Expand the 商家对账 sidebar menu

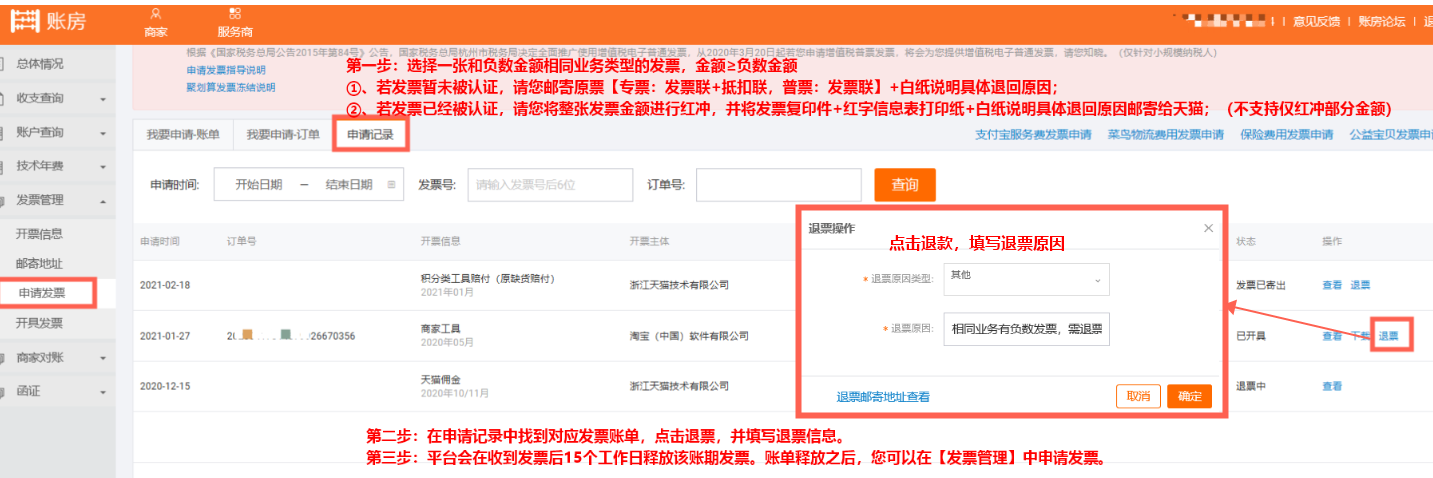pos(102,358)
